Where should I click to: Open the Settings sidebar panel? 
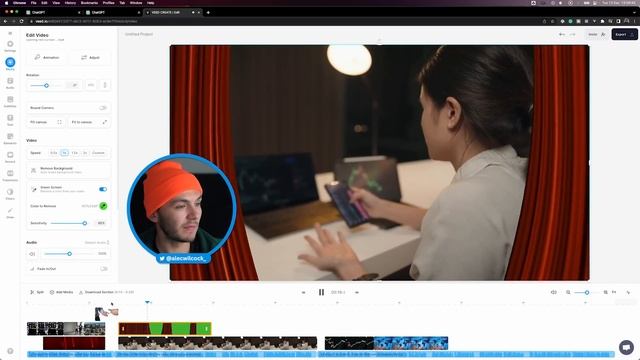click(x=10, y=46)
